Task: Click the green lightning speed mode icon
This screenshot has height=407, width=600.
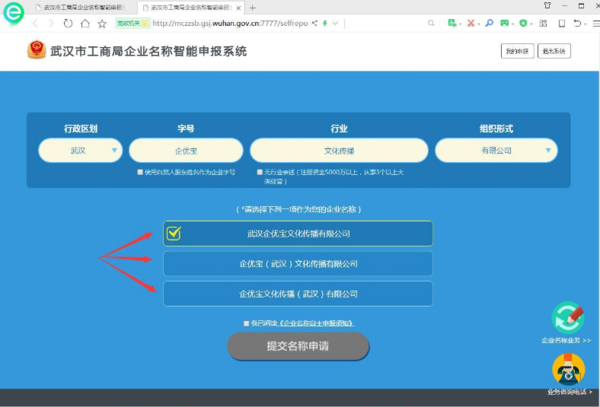Action: click(x=325, y=23)
